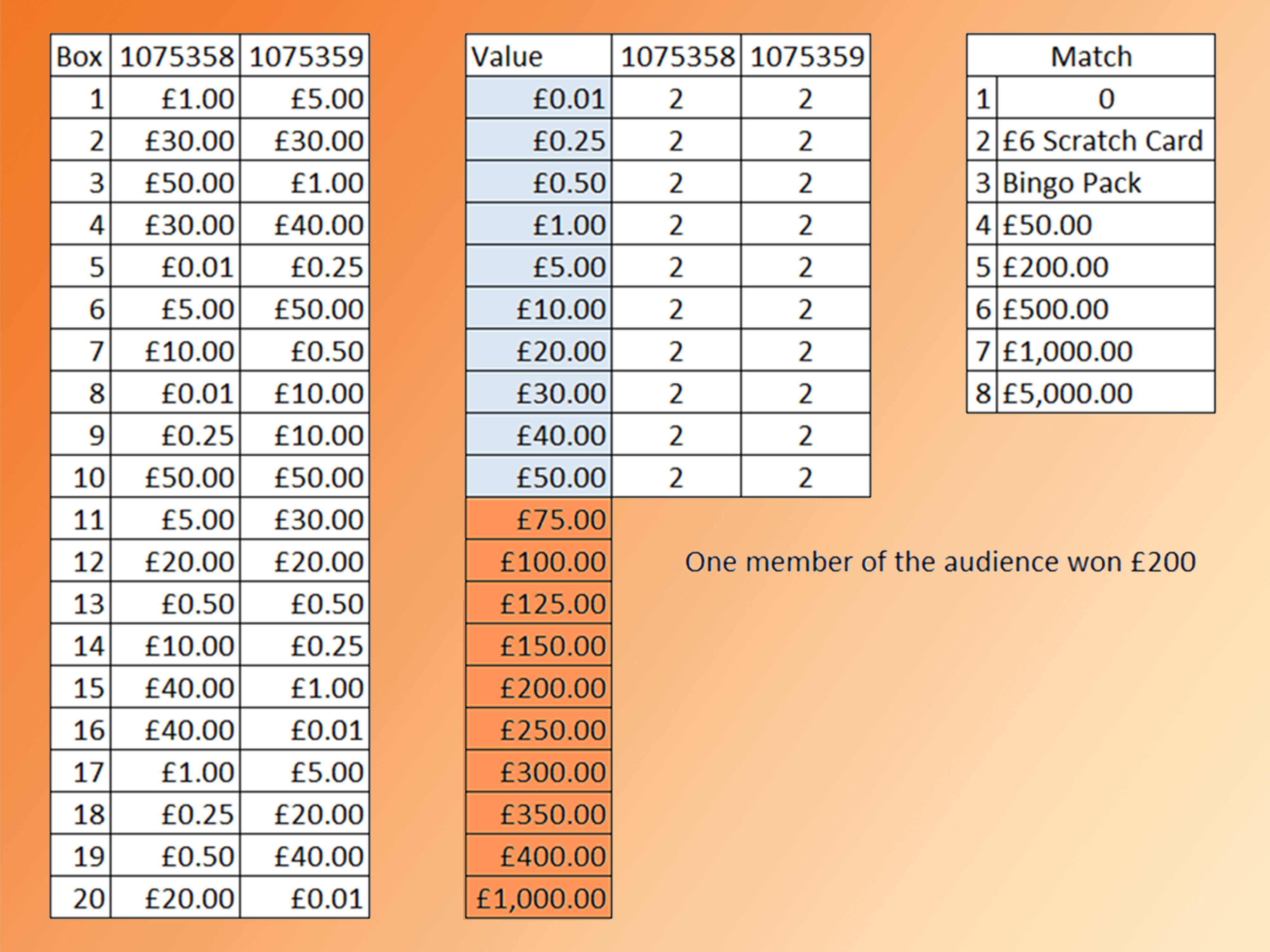Click 1075359 header in the Value table
This screenshot has width=1270, height=952.
pos(806,56)
